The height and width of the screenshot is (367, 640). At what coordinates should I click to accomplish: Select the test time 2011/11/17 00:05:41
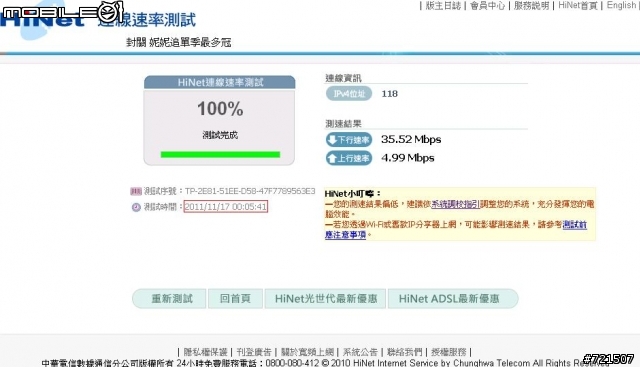[x=226, y=207]
